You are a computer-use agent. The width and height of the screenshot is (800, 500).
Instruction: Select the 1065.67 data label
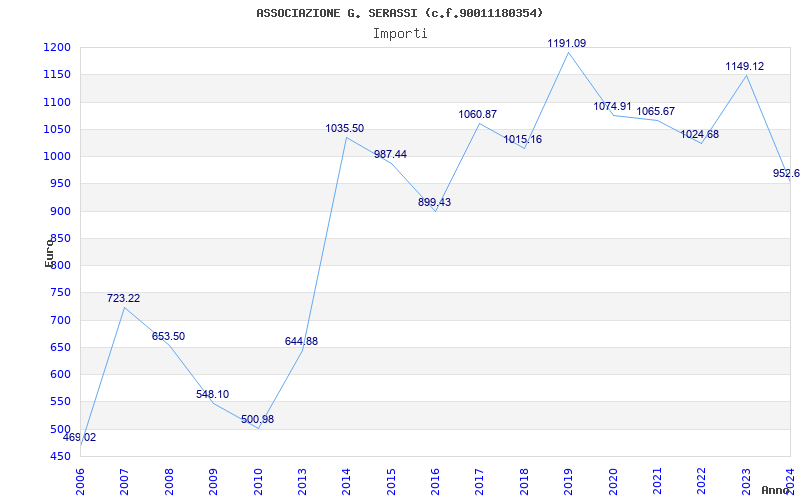pyautogui.click(x=656, y=111)
